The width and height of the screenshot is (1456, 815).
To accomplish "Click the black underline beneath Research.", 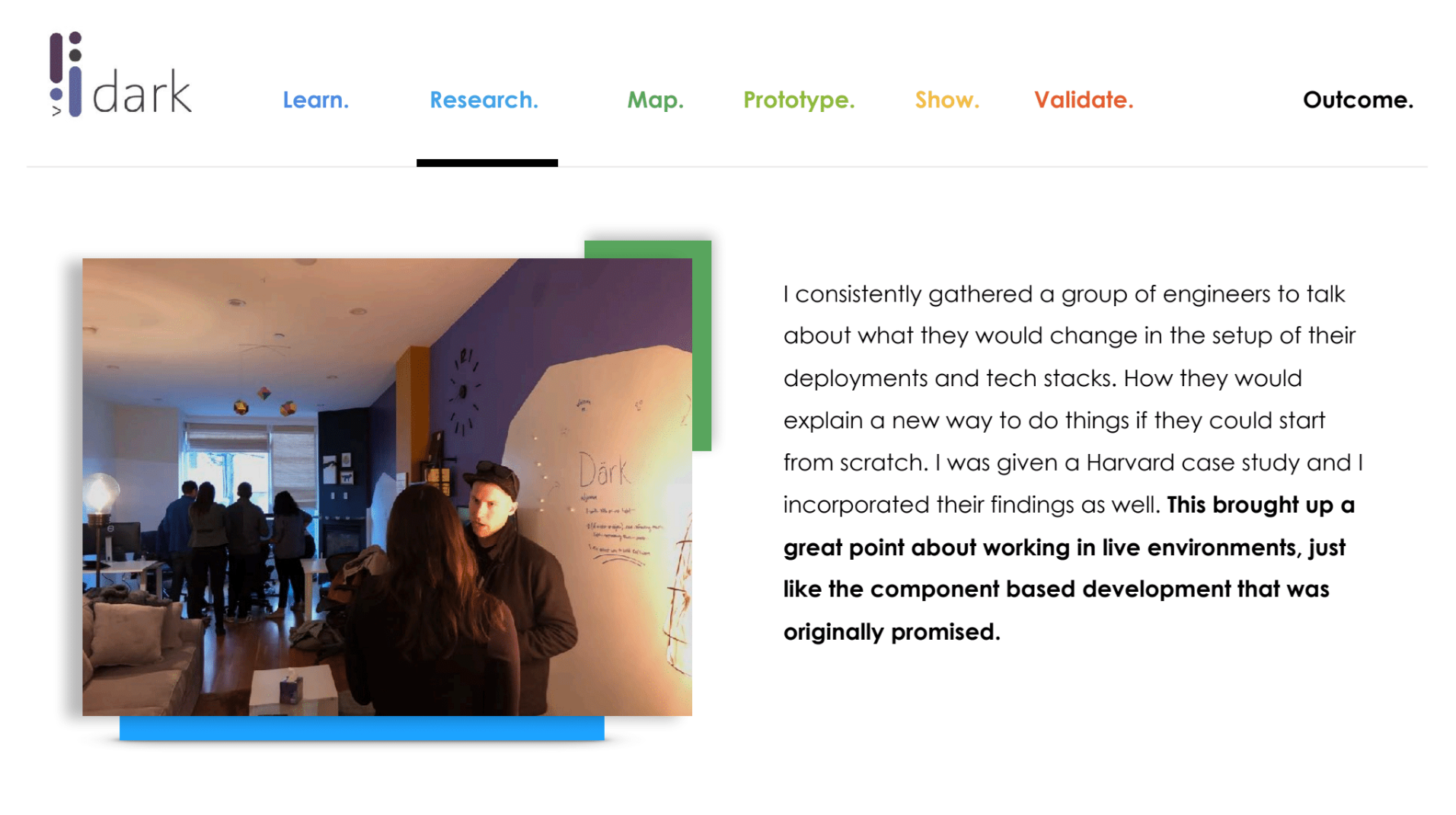I will [487, 163].
